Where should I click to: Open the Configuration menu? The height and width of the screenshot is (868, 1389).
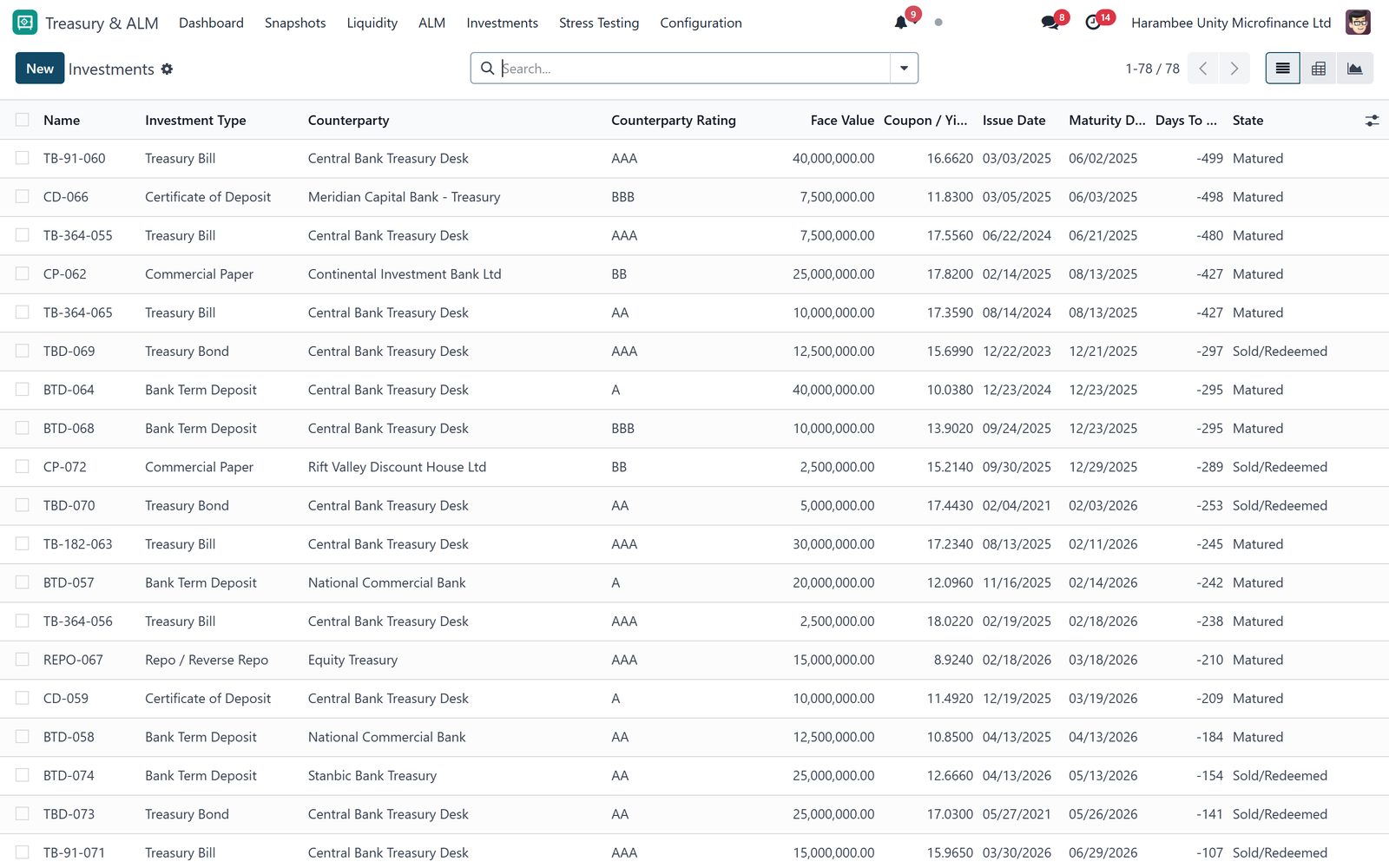(x=701, y=23)
